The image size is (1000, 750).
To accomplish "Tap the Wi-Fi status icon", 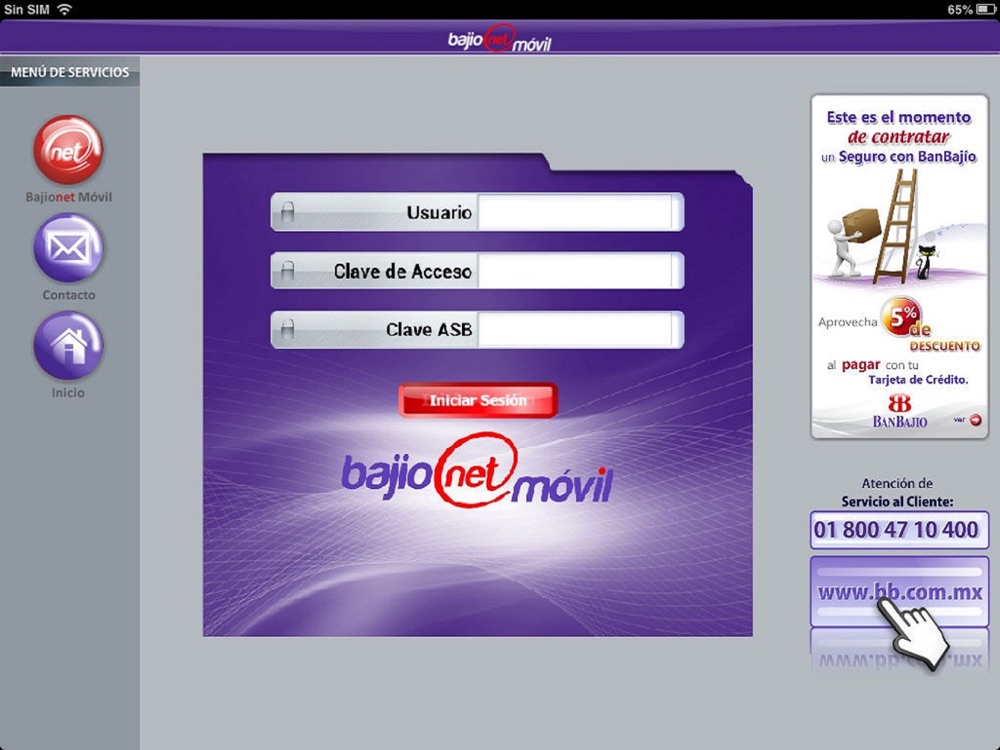I will [x=64, y=9].
